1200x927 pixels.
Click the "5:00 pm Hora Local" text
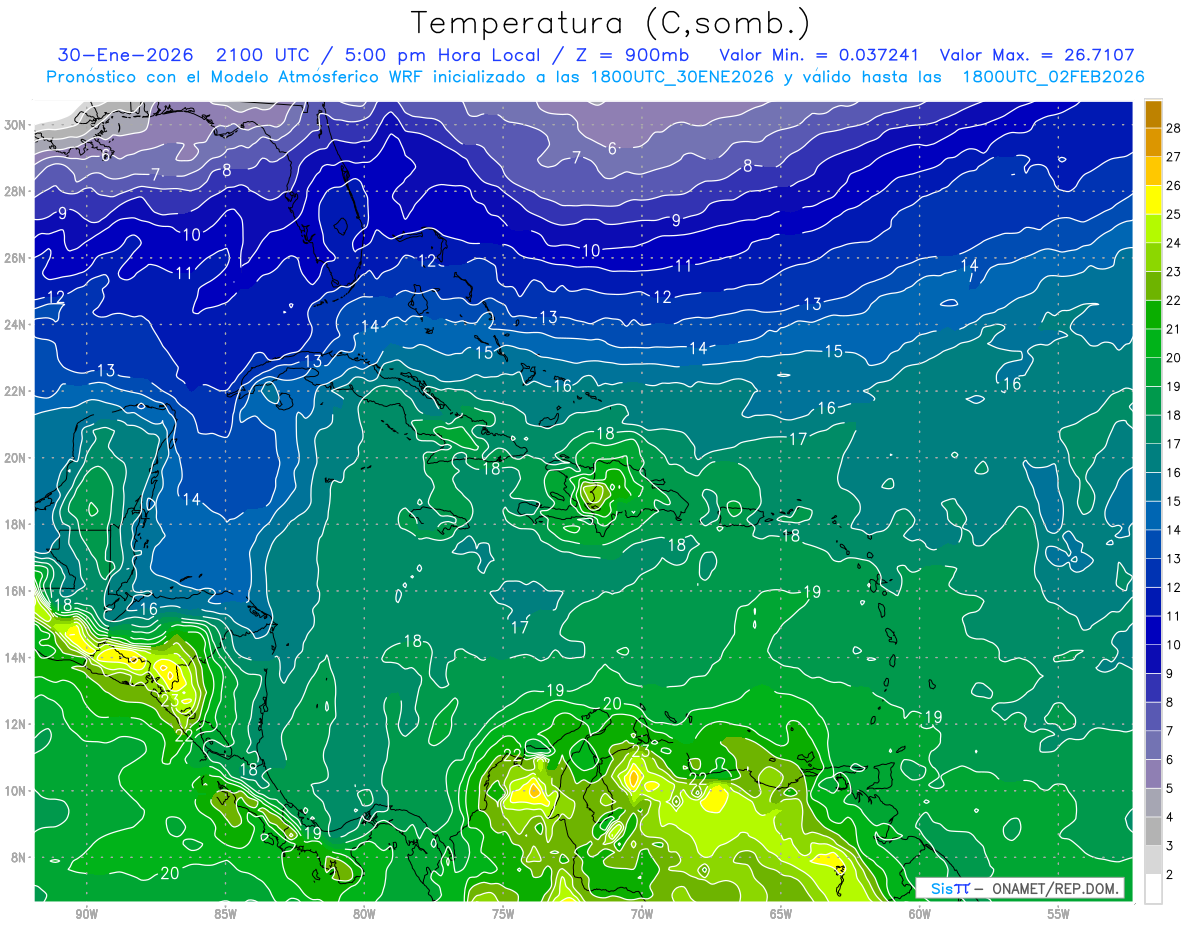pos(442,55)
